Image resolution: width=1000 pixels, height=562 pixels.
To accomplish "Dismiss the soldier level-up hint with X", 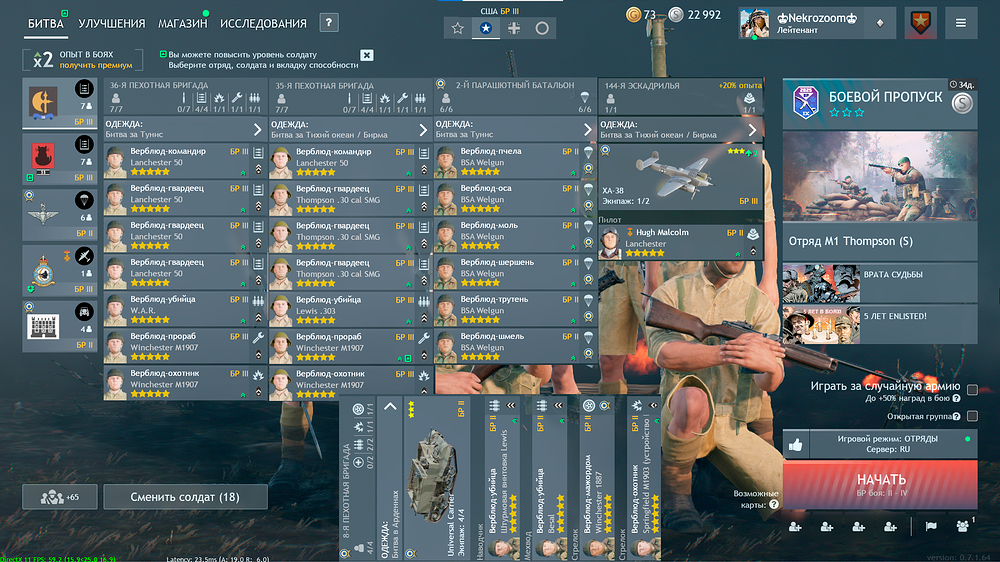I will (x=367, y=55).
